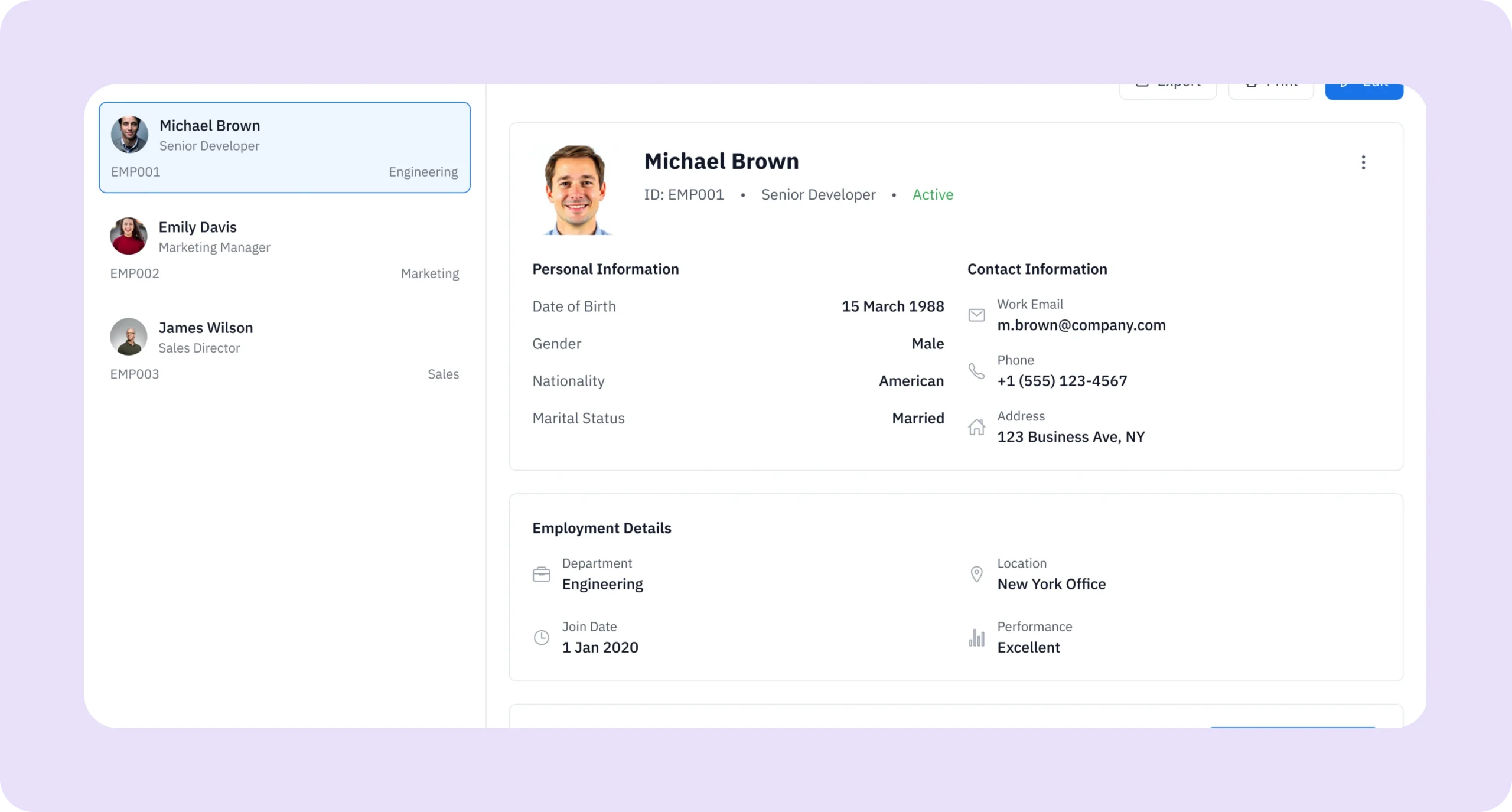Image resolution: width=1512 pixels, height=812 pixels.
Task: Click Emily Davis's avatar thumbnail
Action: 128,236
